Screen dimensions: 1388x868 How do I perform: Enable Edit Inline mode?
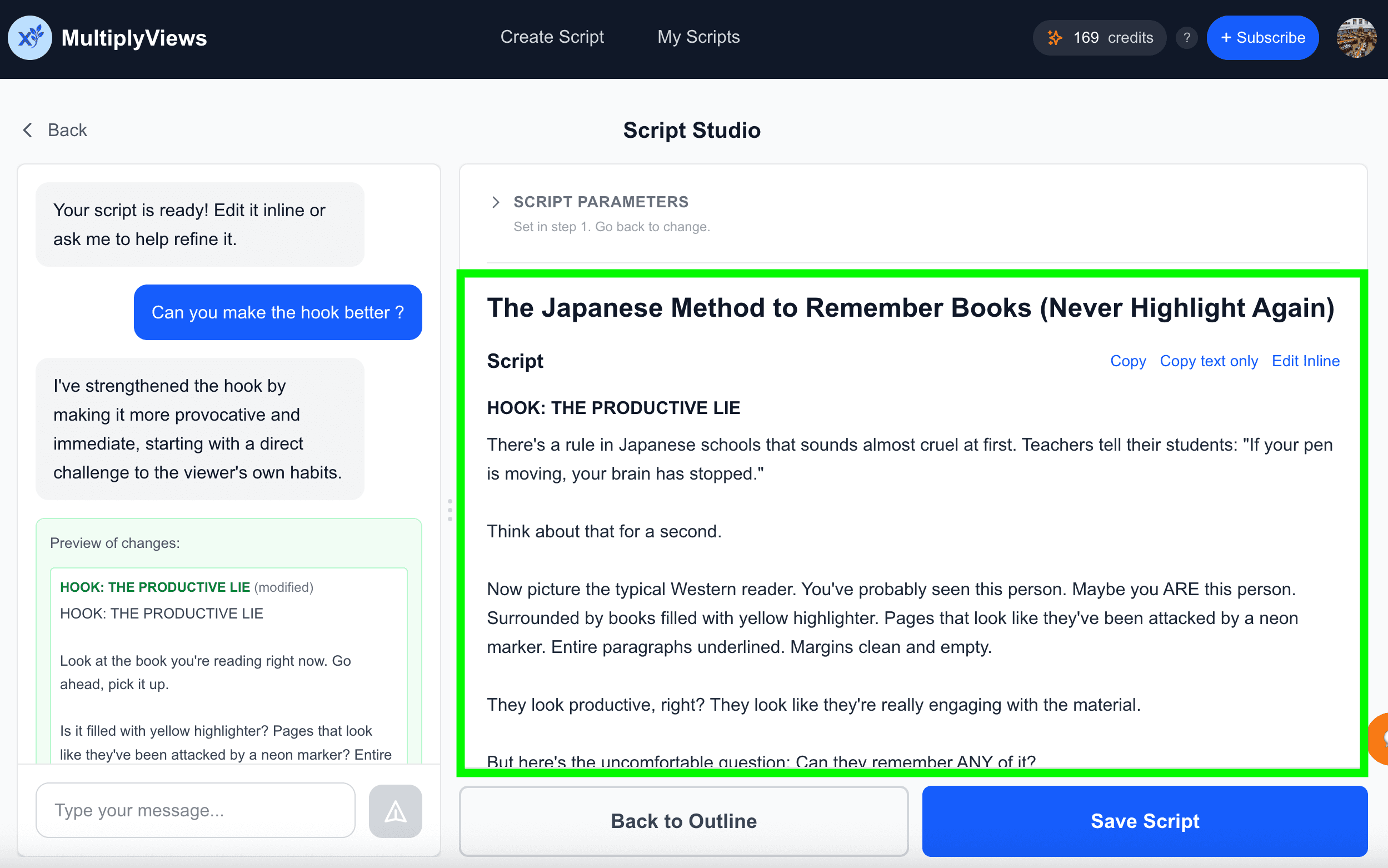coord(1305,361)
